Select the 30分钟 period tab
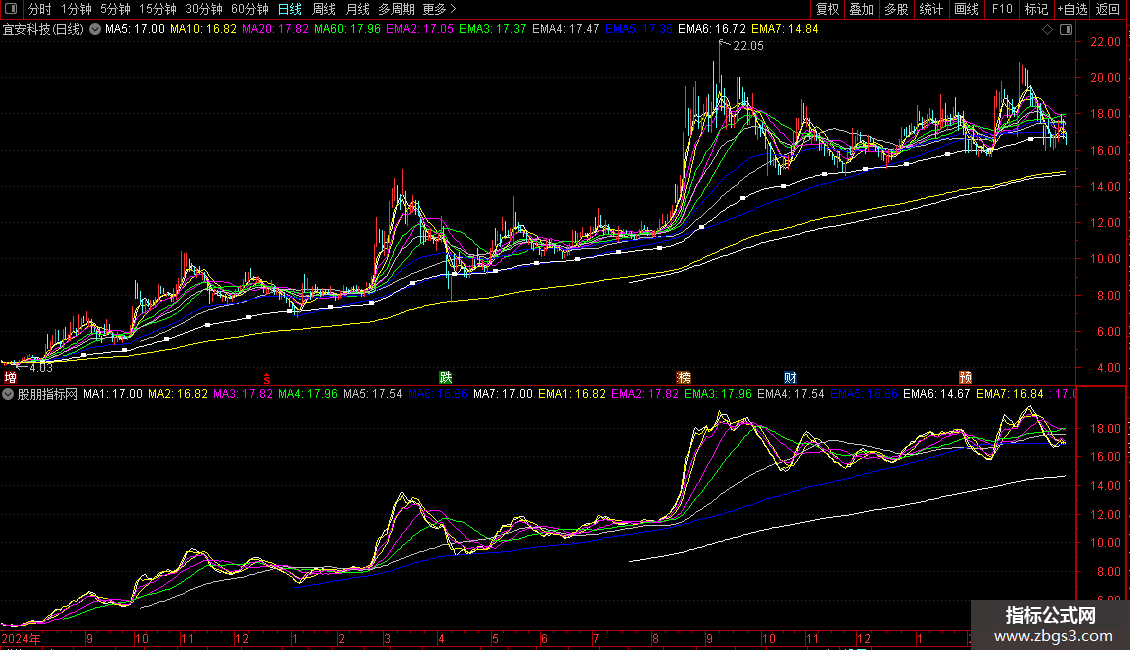The height and width of the screenshot is (650, 1130). (x=203, y=9)
